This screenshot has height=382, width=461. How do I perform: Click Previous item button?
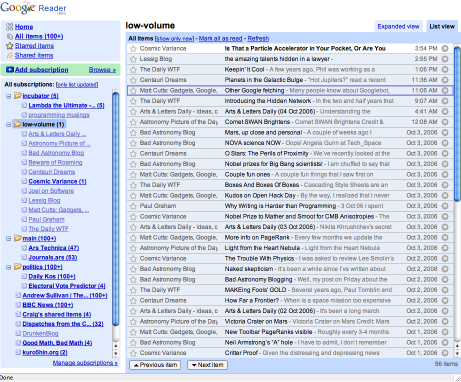(155, 365)
